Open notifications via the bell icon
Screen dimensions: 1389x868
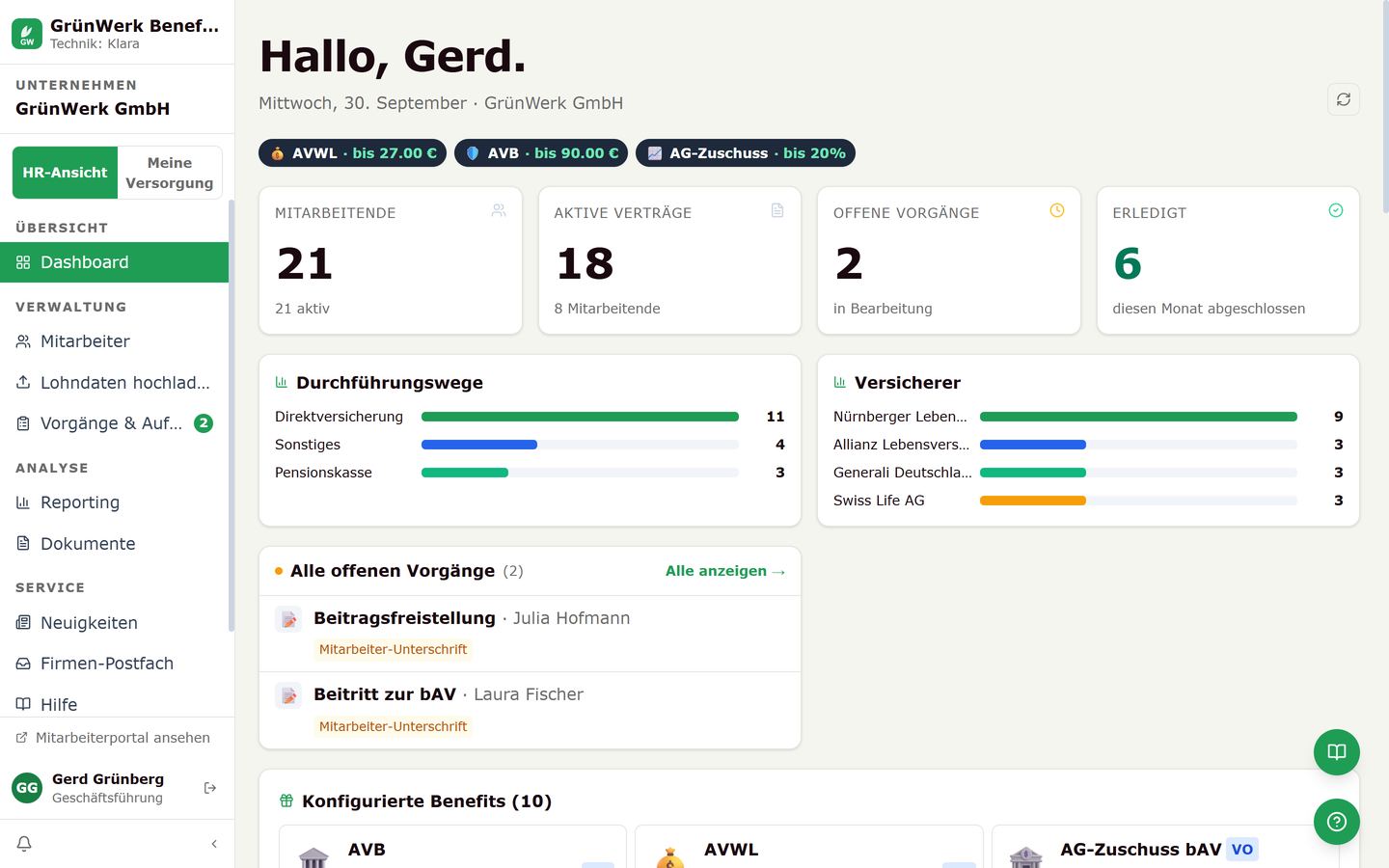pos(24,844)
